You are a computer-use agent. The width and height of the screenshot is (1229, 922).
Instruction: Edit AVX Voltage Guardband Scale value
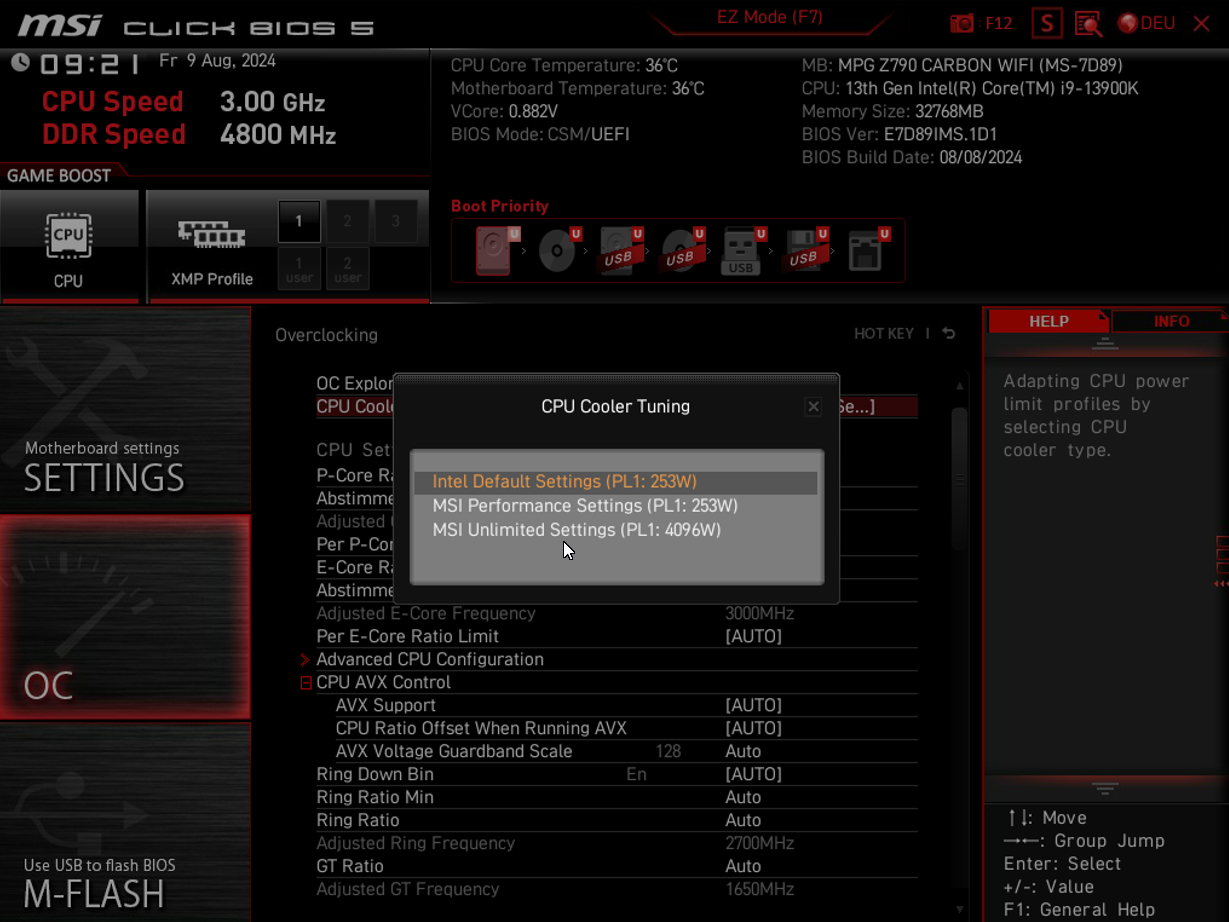[x=743, y=751]
